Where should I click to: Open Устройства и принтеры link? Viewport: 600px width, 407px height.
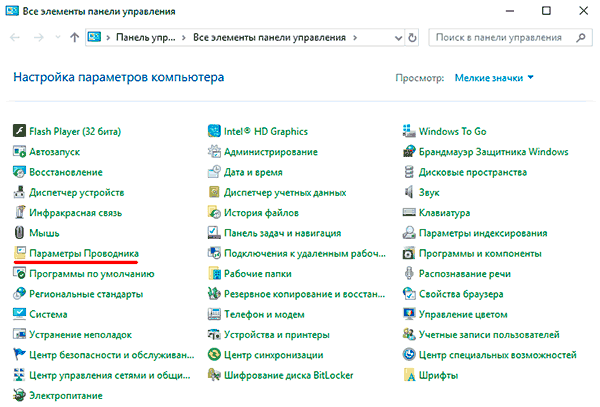click(x=277, y=334)
